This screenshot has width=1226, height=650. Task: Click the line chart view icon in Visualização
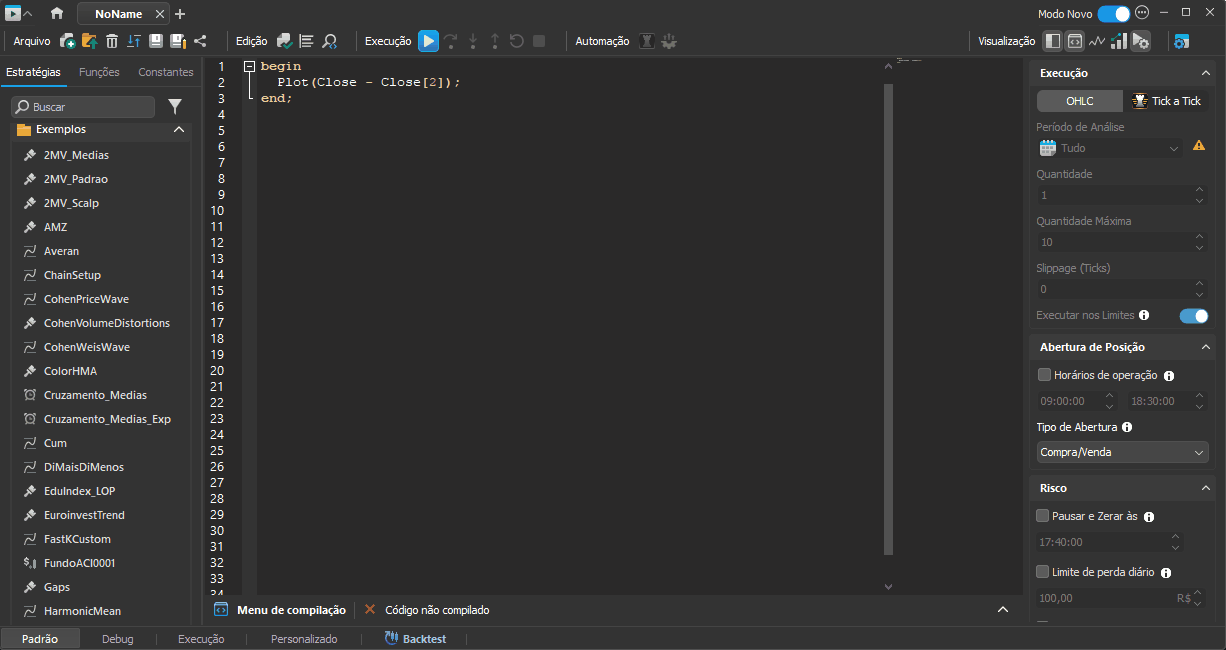[1097, 41]
